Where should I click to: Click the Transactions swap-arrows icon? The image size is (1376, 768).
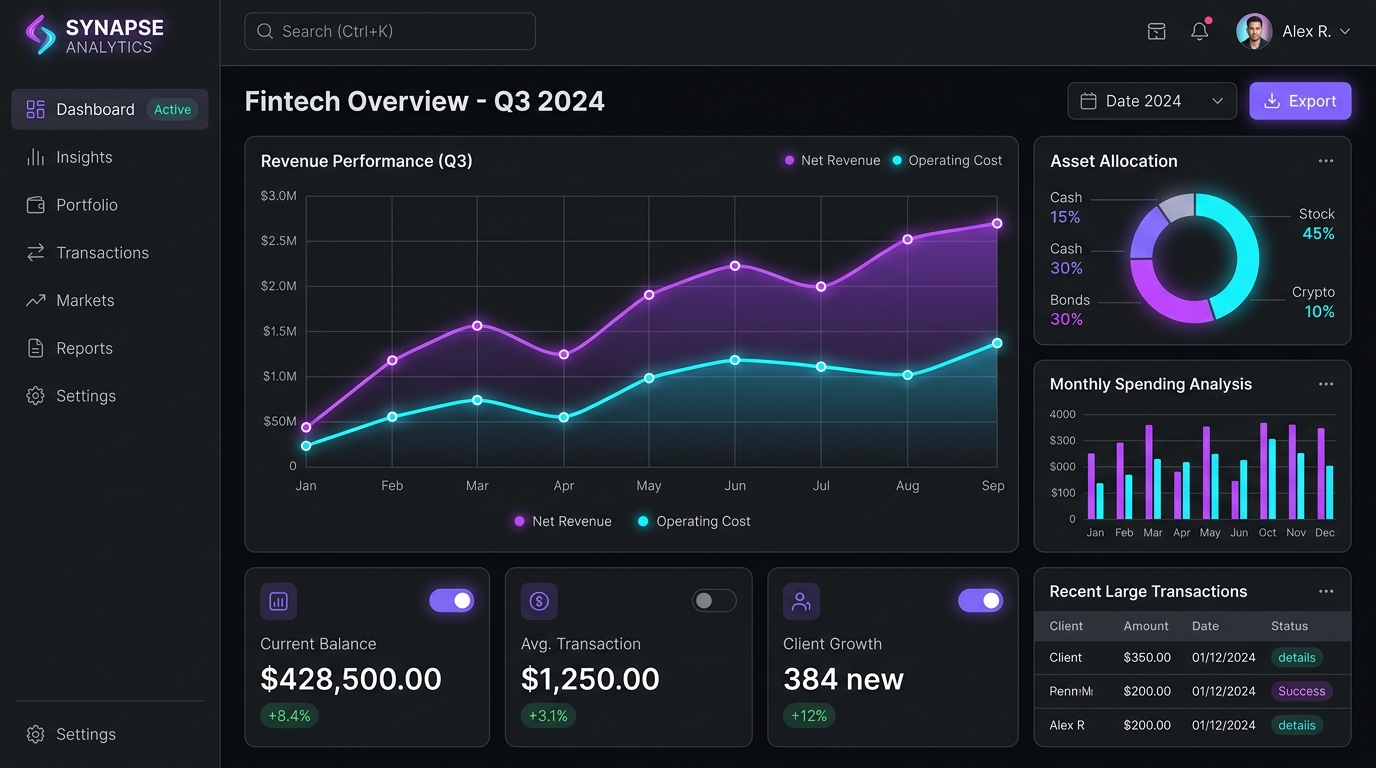[35, 253]
